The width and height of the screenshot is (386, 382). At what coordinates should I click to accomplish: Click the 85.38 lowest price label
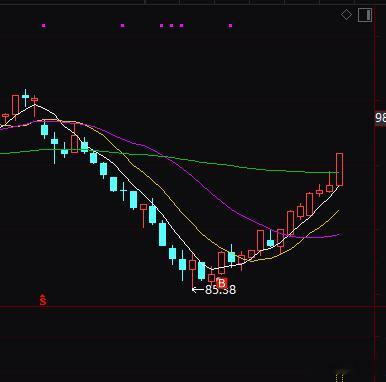coord(220,290)
